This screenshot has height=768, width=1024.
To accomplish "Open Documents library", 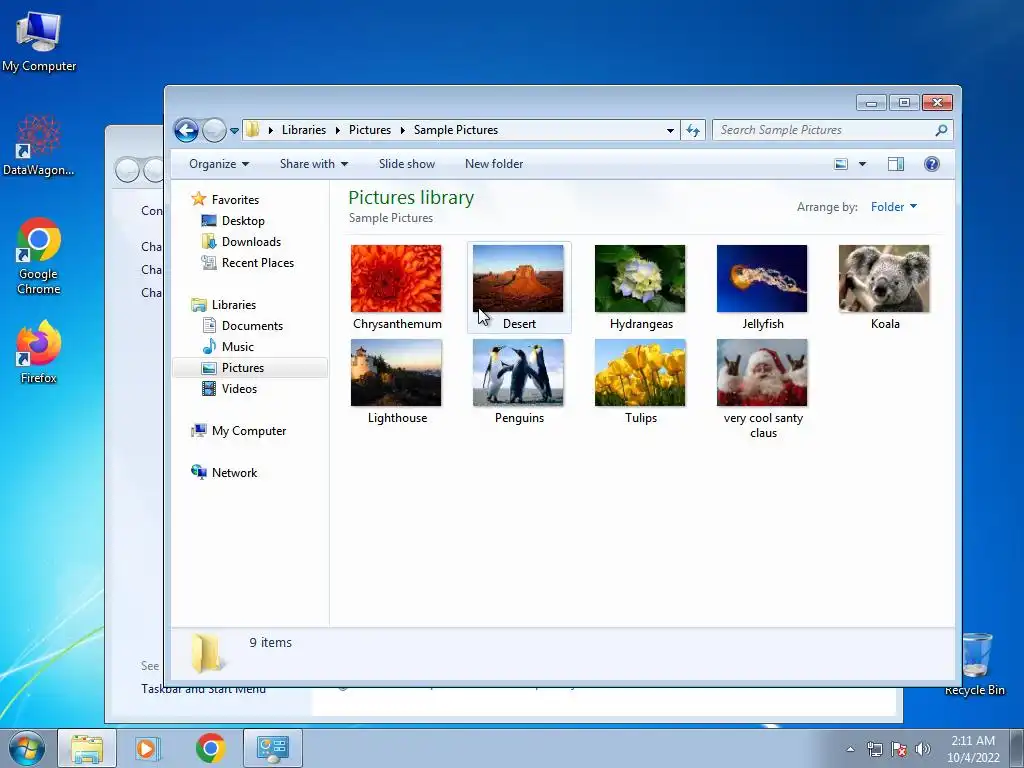I will (252, 326).
